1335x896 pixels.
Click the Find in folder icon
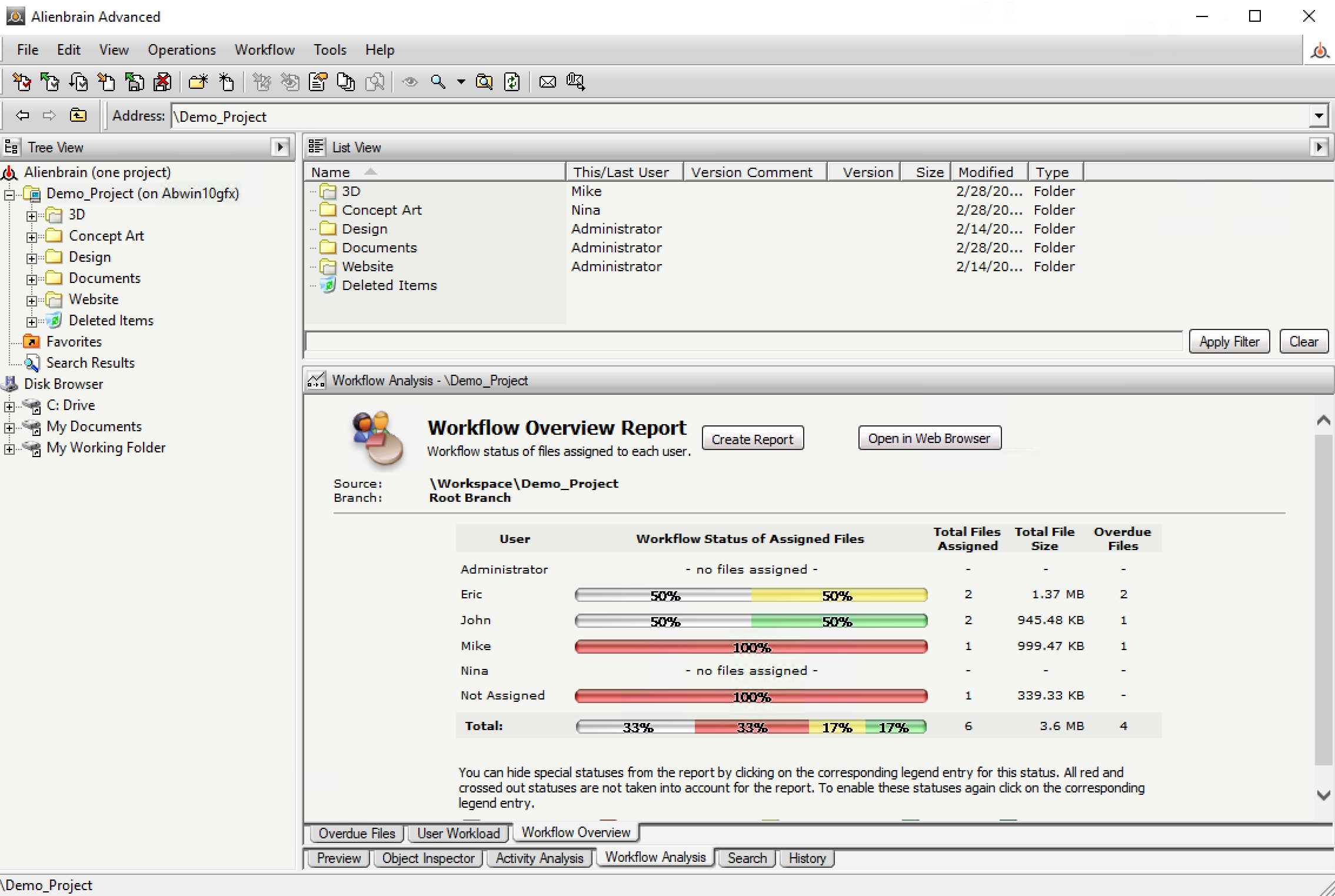click(484, 82)
